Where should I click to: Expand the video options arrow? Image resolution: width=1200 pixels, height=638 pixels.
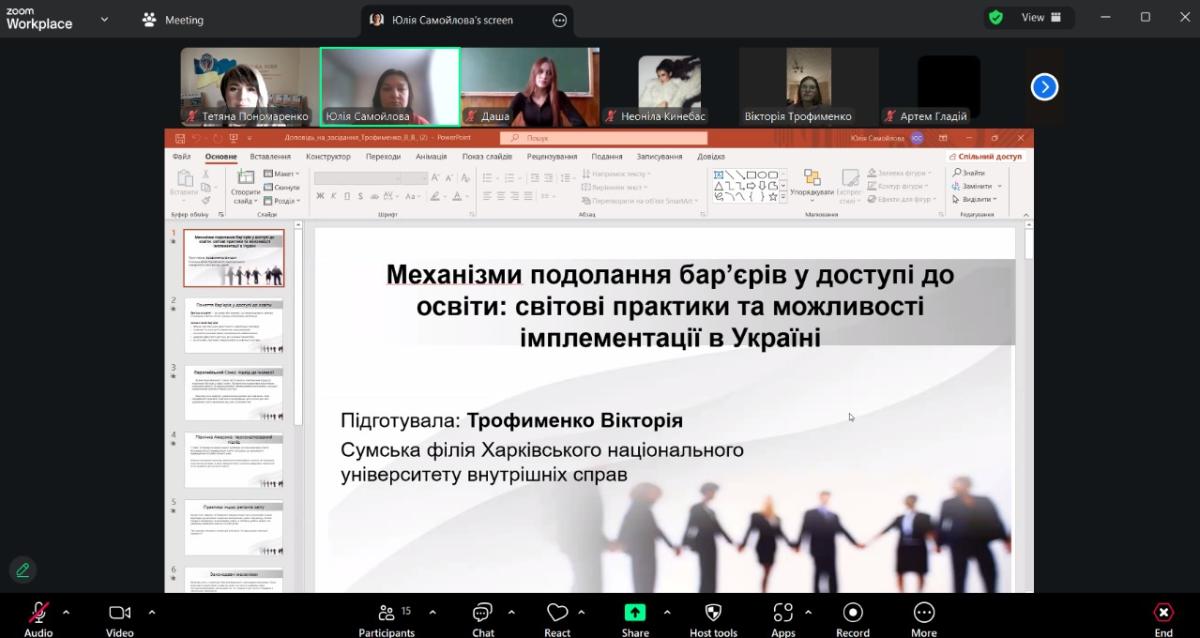click(x=152, y=612)
